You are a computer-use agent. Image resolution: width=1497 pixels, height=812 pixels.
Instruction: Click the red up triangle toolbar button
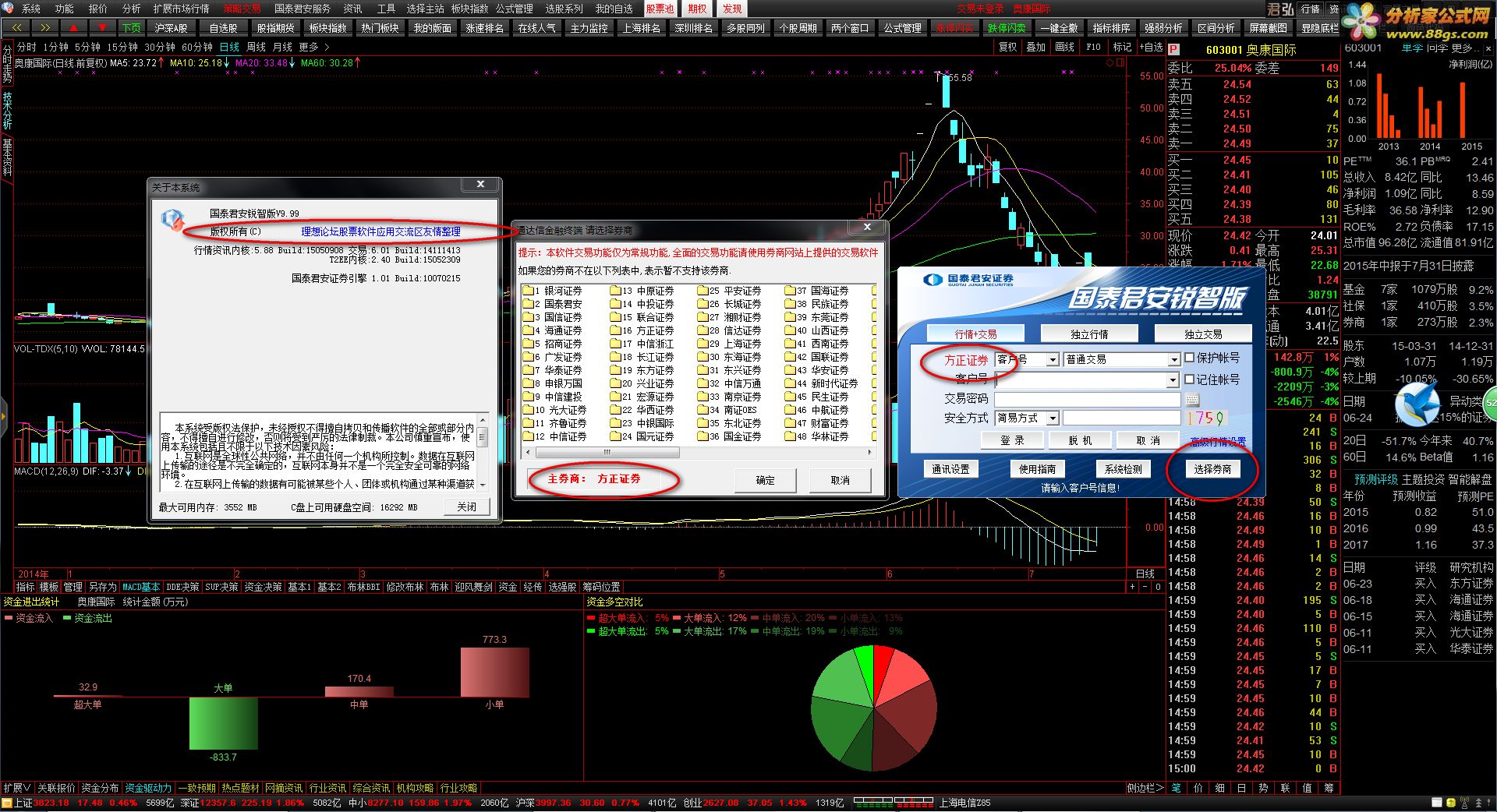[74, 27]
